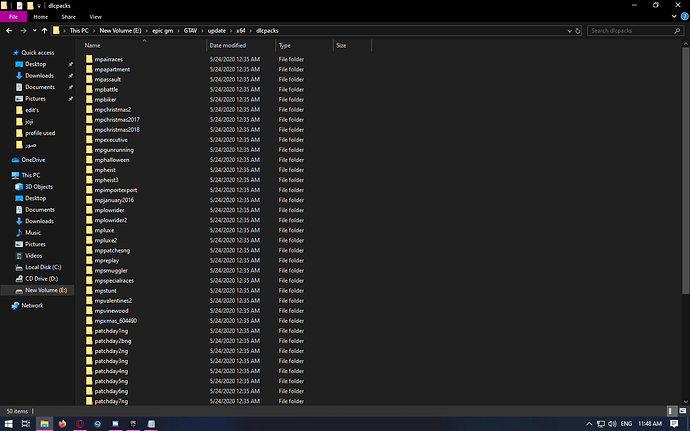
Task: Select the OneDrive cloud icon in sidebar
Action: pyautogui.click(x=15, y=159)
